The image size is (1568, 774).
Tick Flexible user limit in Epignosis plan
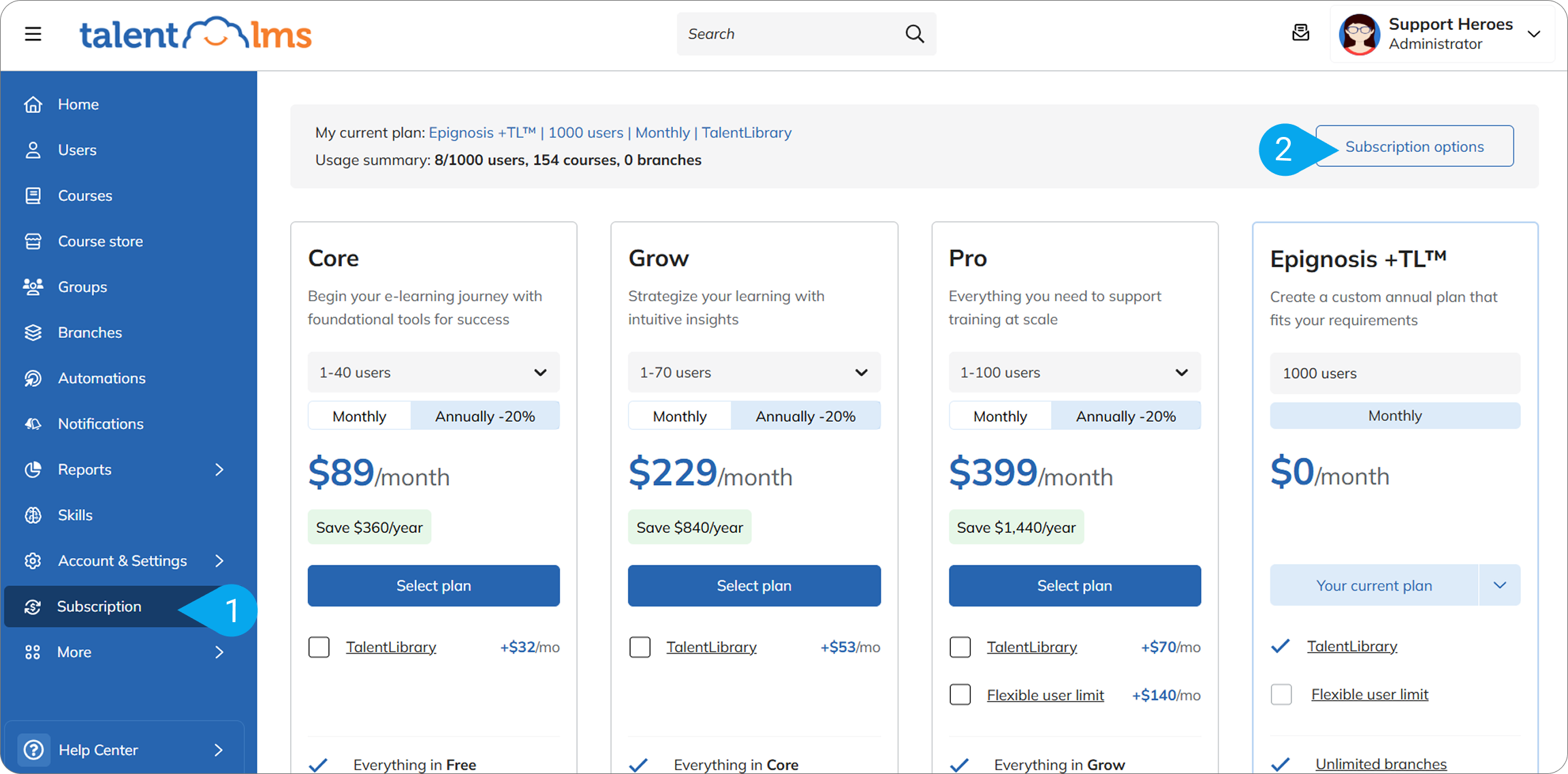click(x=1281, y=694)
